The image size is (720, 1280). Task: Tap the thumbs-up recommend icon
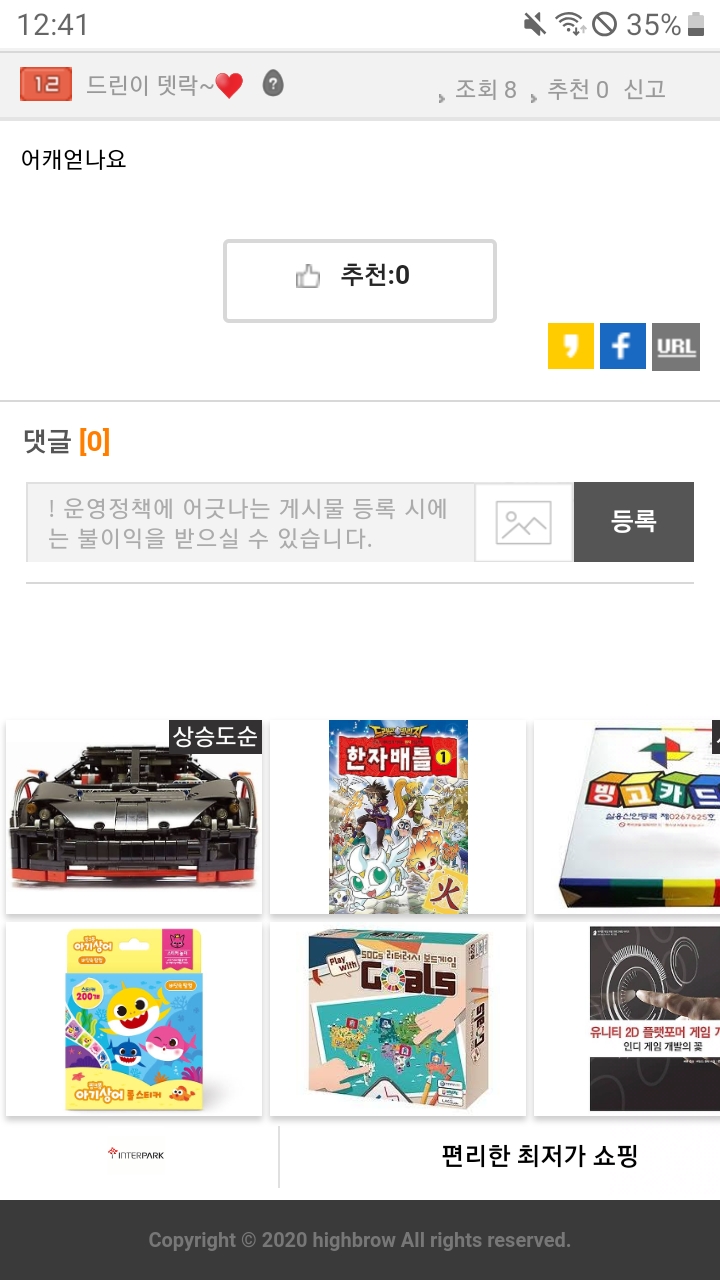308,277
